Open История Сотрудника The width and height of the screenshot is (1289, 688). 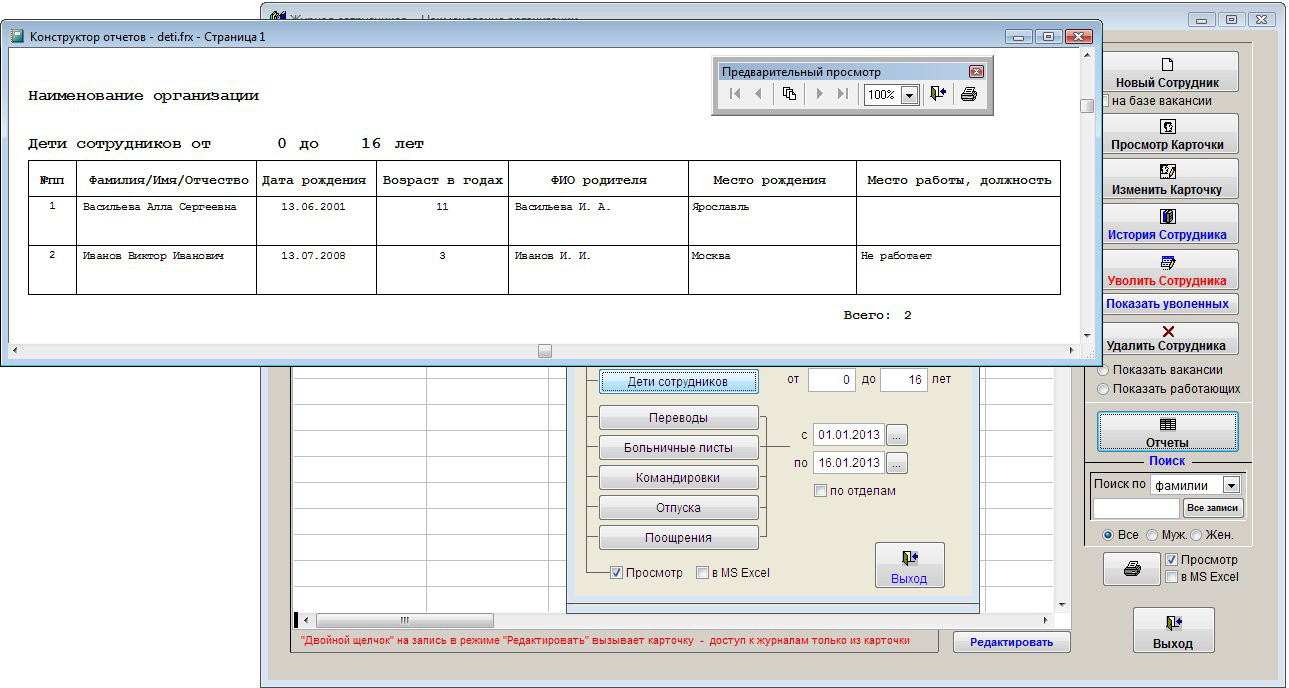[1167, 225]
